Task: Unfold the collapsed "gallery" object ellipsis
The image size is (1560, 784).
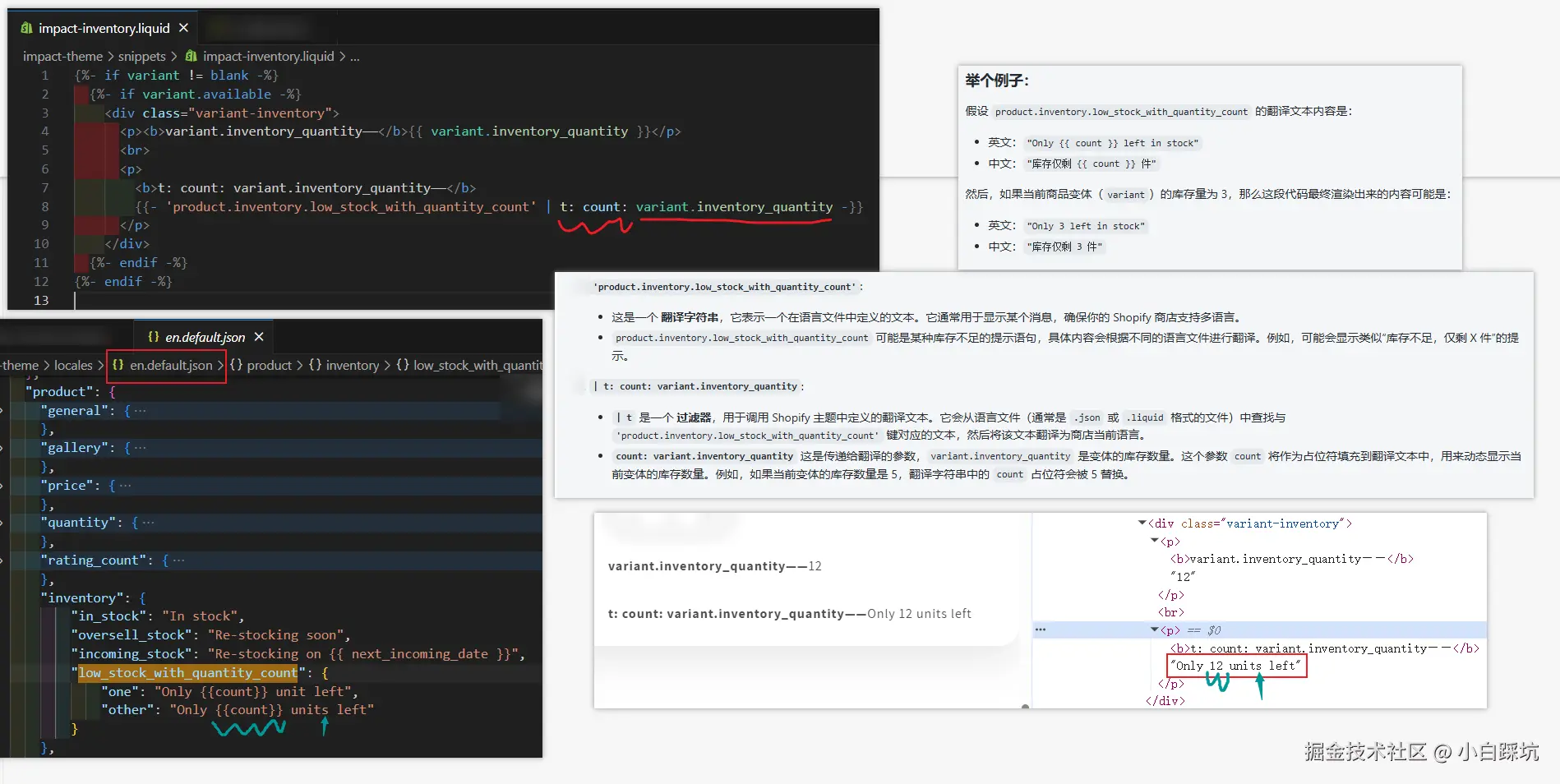Action: point(140,447)
